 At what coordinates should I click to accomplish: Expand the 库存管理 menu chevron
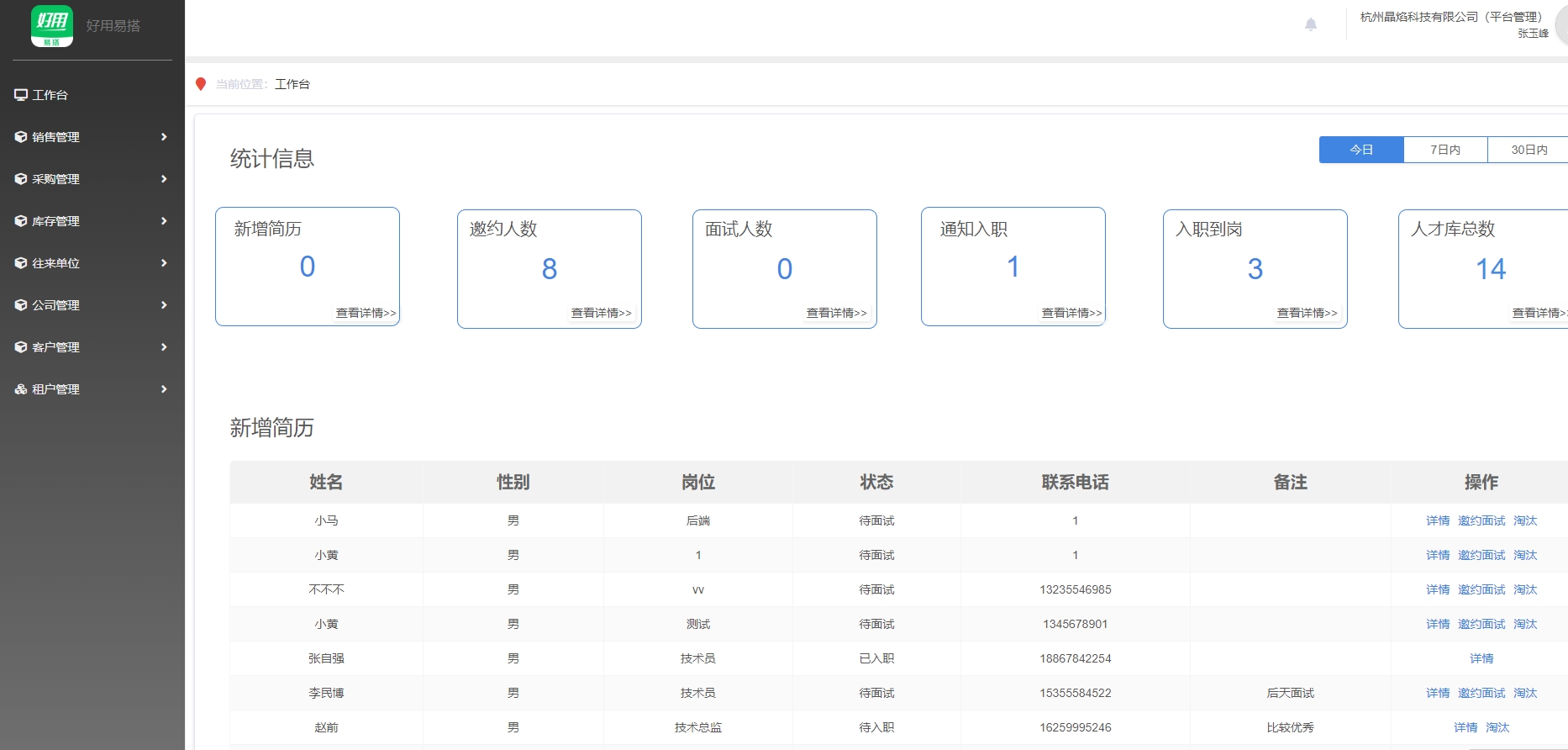coord(164,221)
